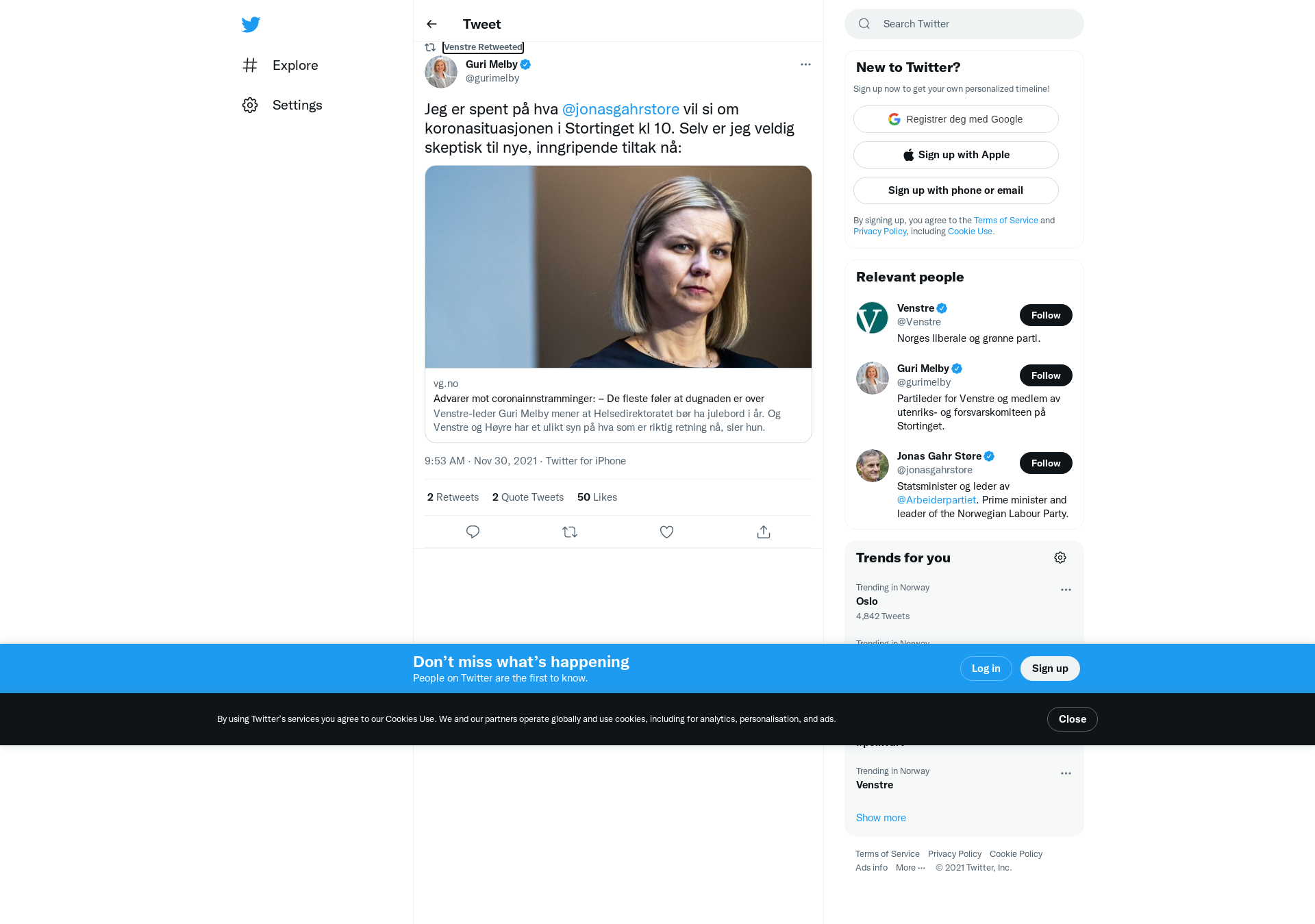
Task: Open the Trends settings gear icon
Action: [x=1060, y=558]
